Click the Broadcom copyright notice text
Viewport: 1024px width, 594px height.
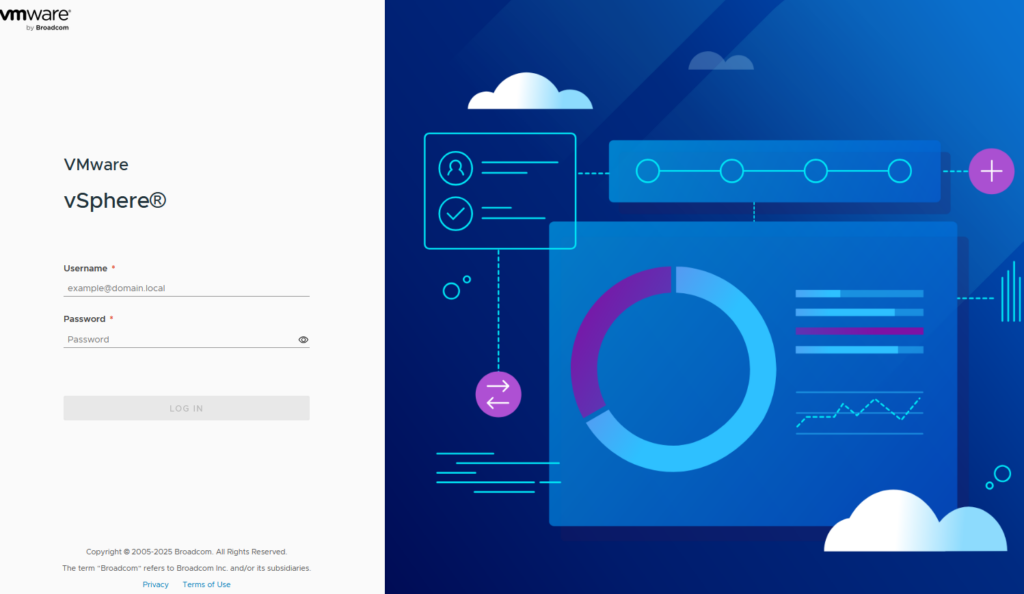pos(186,551)
